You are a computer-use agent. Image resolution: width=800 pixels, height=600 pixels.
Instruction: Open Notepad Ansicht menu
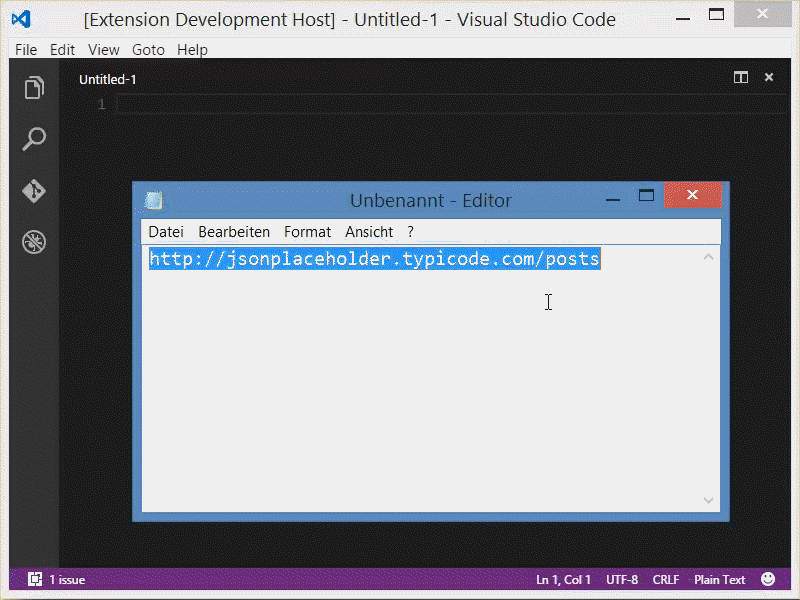pos(369,232)
